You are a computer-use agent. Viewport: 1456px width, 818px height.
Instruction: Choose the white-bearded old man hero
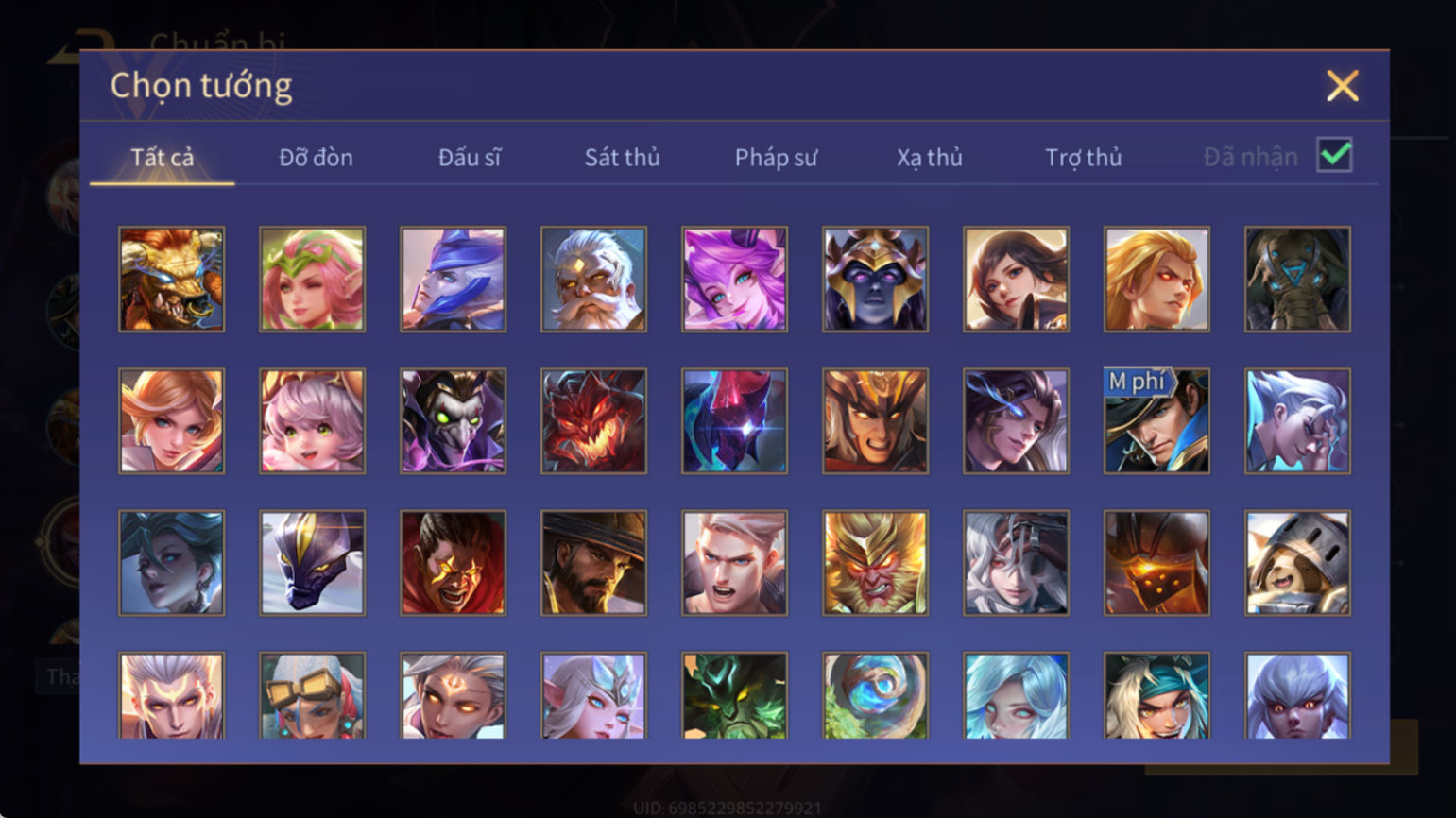593,279
